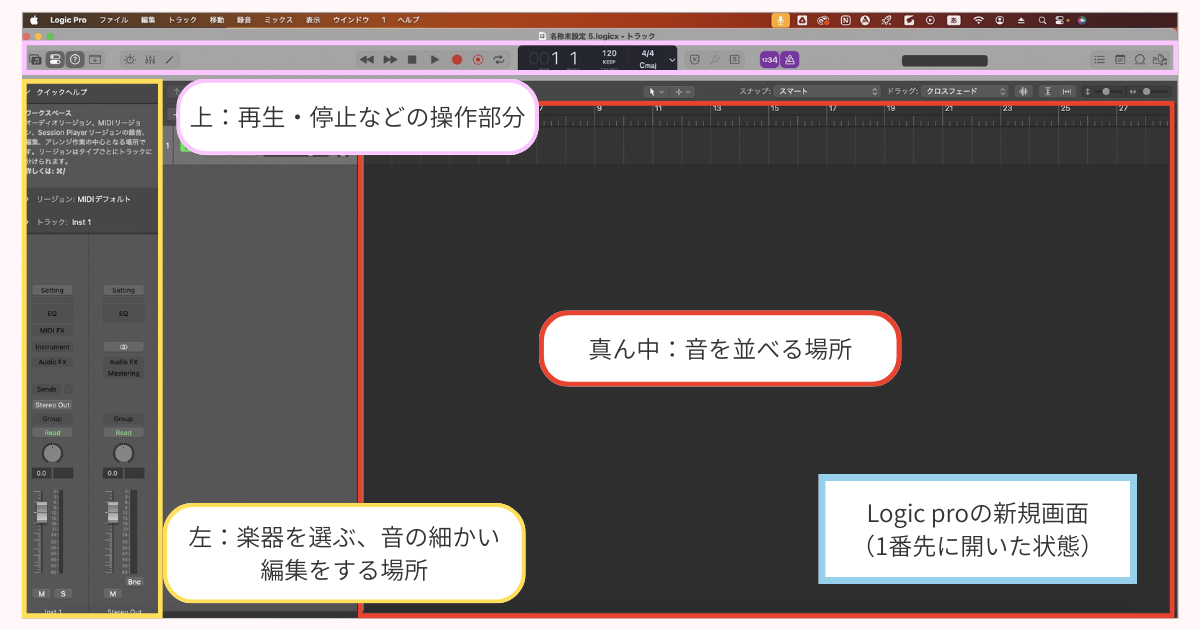Image resolution: width=1200 pixels, height=630 pixels.
Task: Click the Stop button in the transport
Action: [412, 60]
